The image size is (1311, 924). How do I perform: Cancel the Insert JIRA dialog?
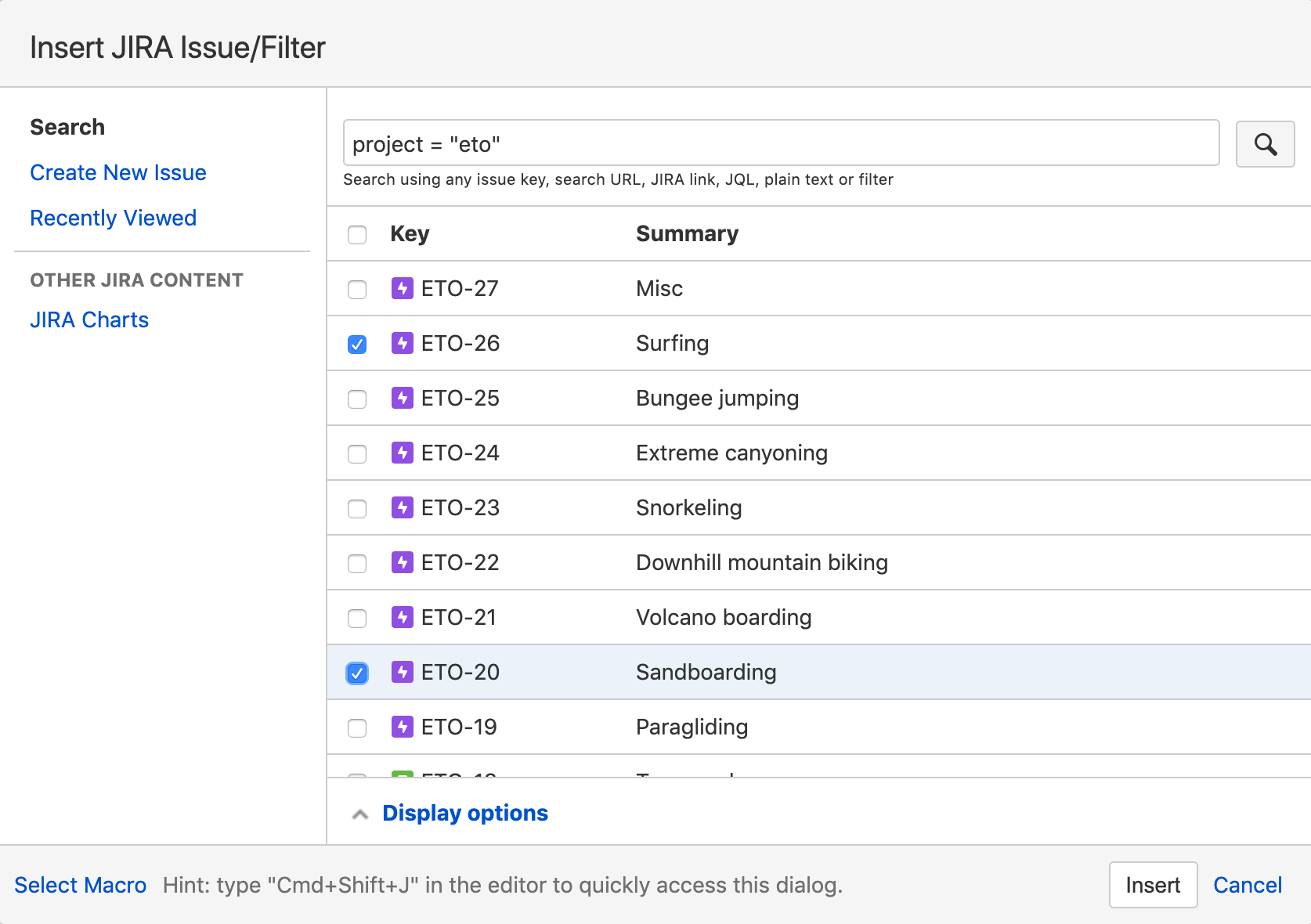pyautogui.click(x=1248, y=885)
